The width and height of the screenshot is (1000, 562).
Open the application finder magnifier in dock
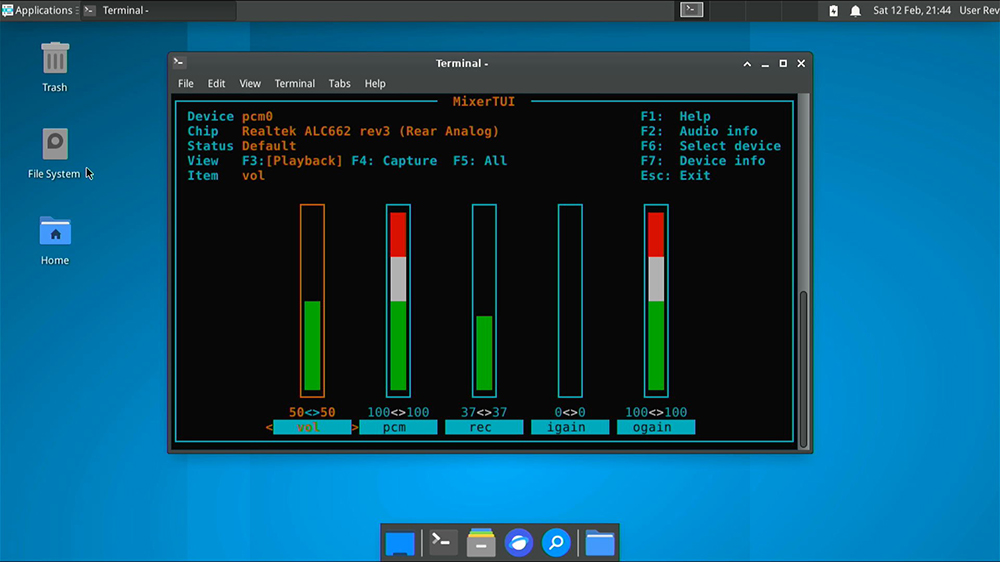click(556, 543)
